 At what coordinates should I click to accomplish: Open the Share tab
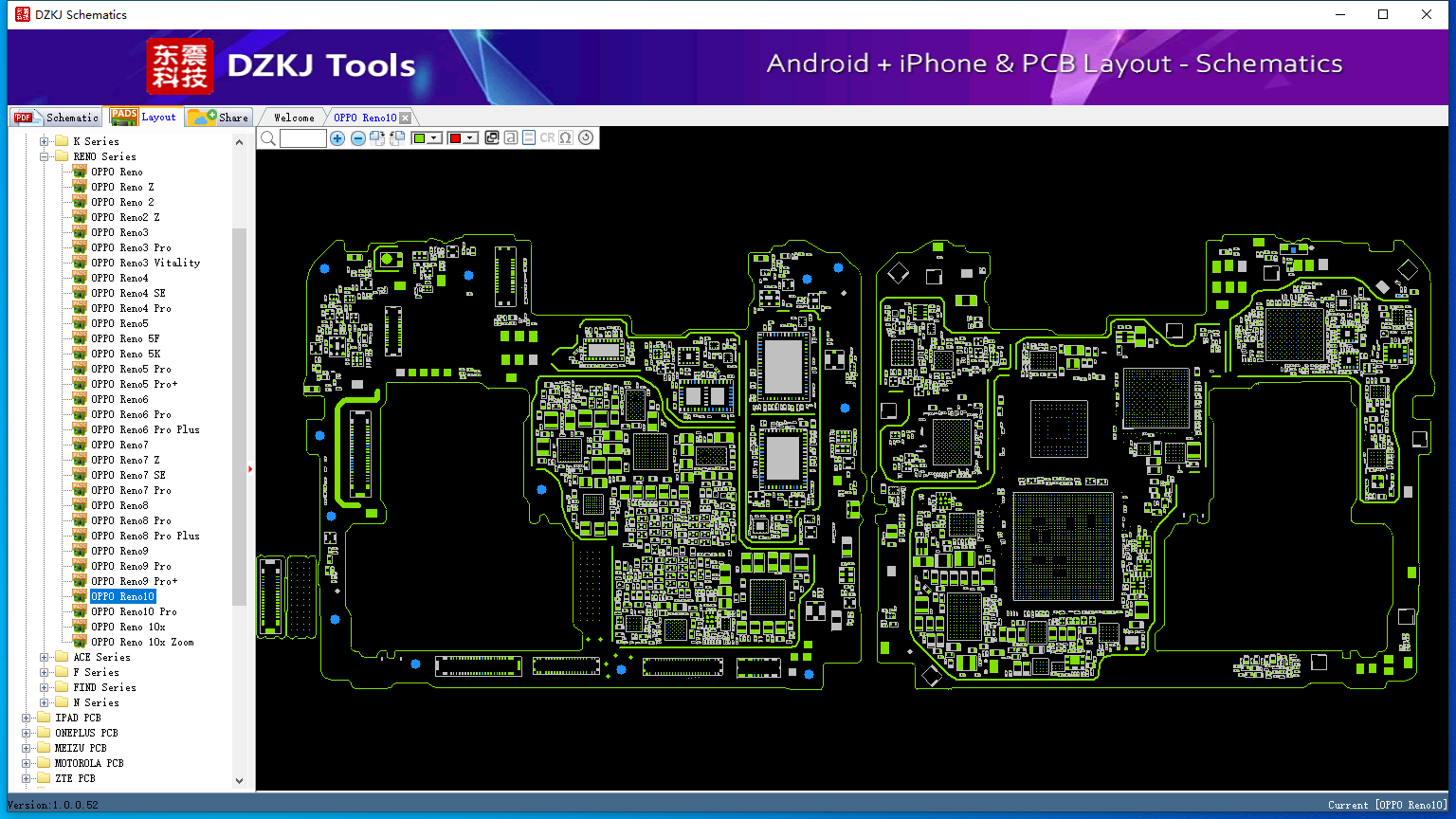pyautogui.click(x=218, y=117)
